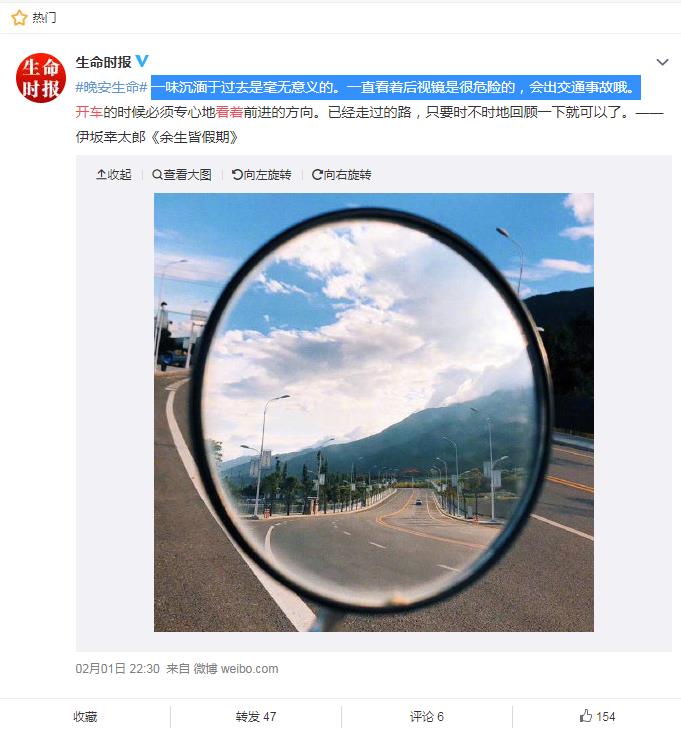Click the 收起 upward arrow icon
Viewport: 681px width, 735px height.
click(101, 175)
